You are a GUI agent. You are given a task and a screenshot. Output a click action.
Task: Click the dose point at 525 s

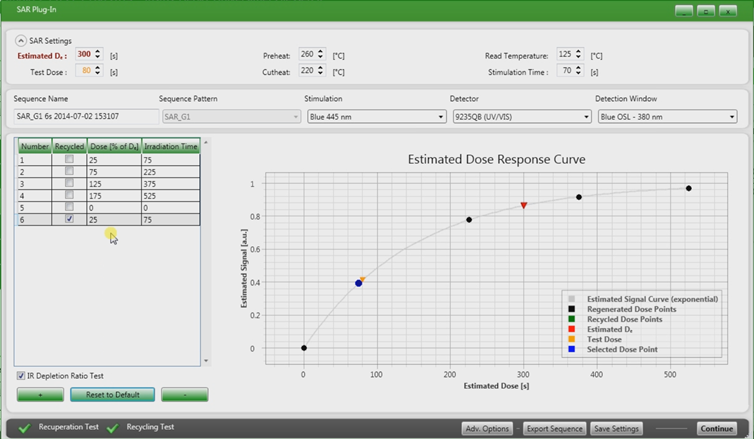[x=689, y=188]
